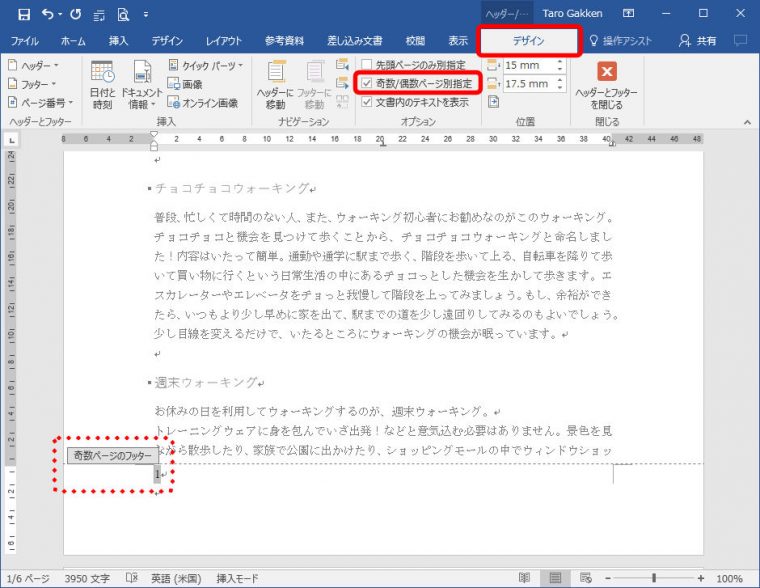Insert 日付と時刻
The width and height of the screenshot is (760, 588).
click(102, 85)
